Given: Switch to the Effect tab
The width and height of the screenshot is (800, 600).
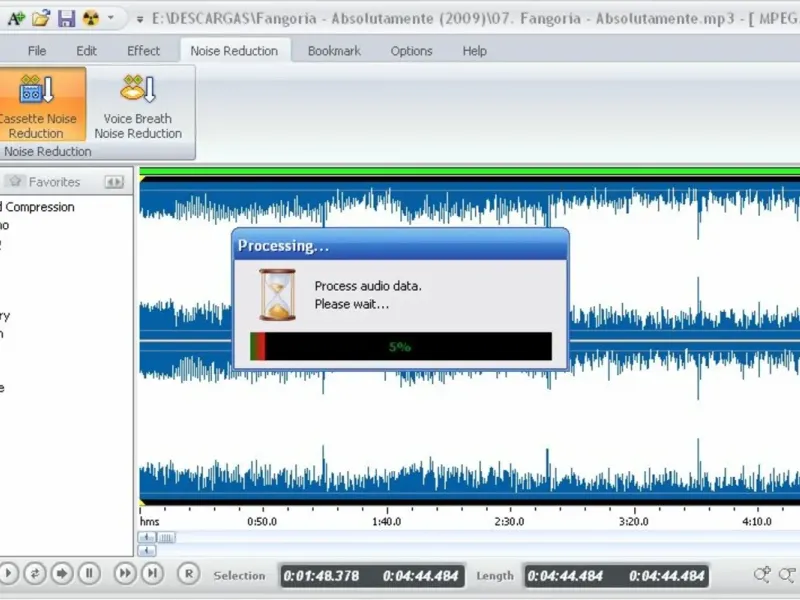Looking at the screenshot, I should click(143, 51).
